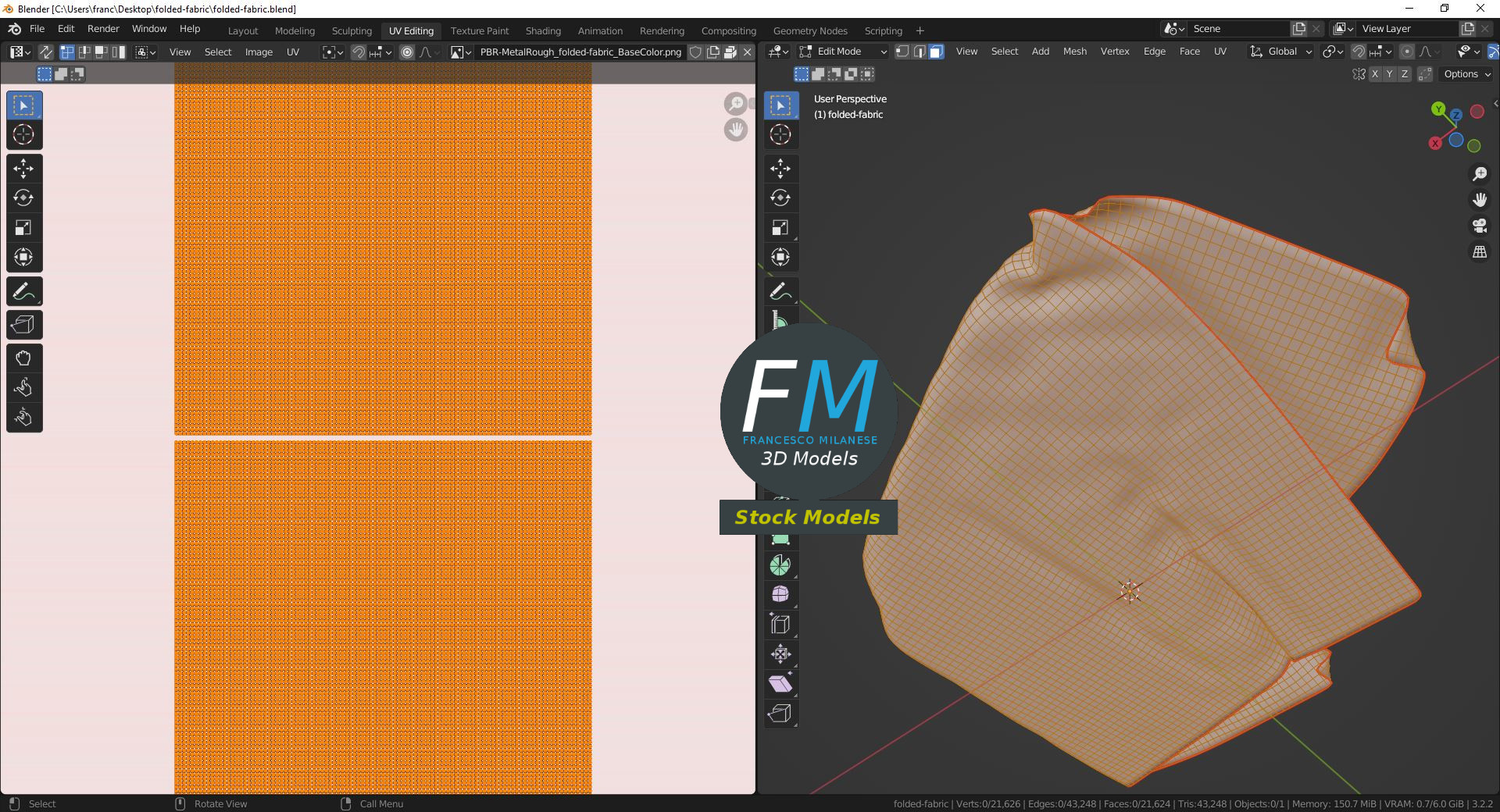Toggle X axis mirror option
This screenshot has width=1500, height=812.
tap(1375, 74)
